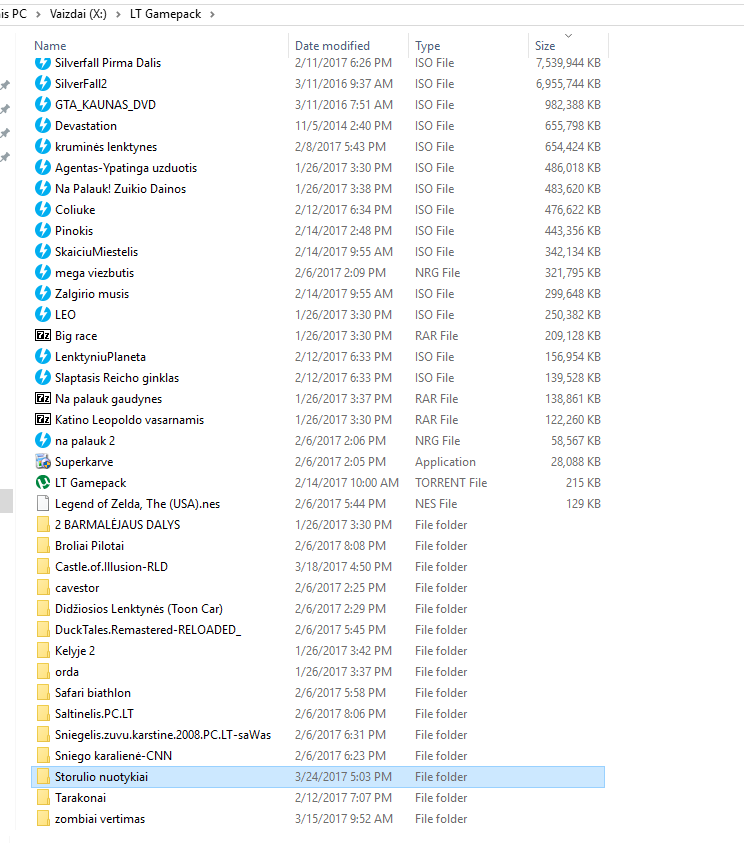Click Saltinelis.PC.LT folder name

pos(94,713)
